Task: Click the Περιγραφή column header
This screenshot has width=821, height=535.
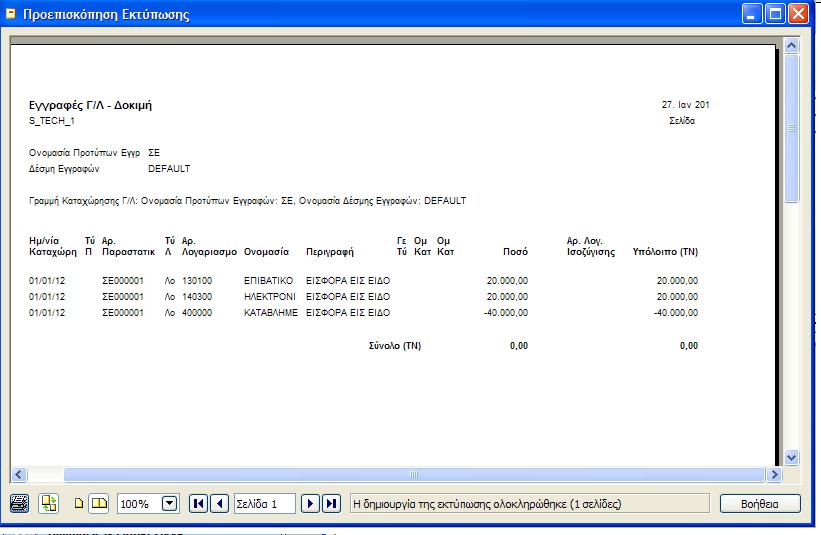Action: coord(330,252)
